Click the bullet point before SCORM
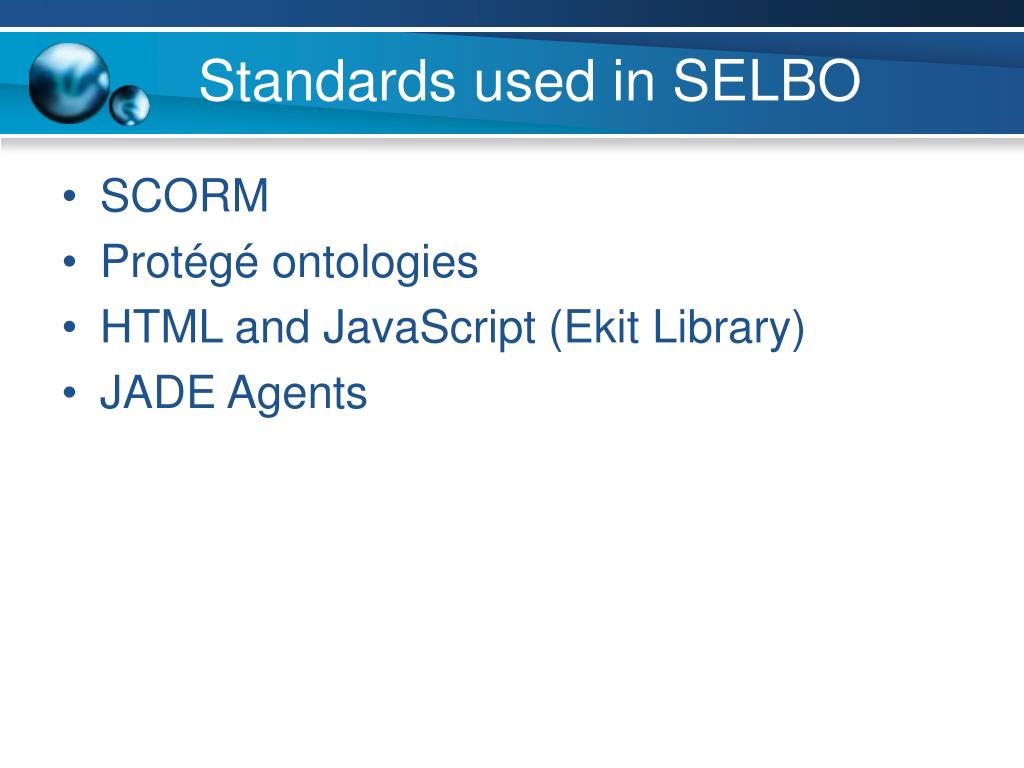The width and height of the screenshot is (1024, 768). (x=70, y=196)
